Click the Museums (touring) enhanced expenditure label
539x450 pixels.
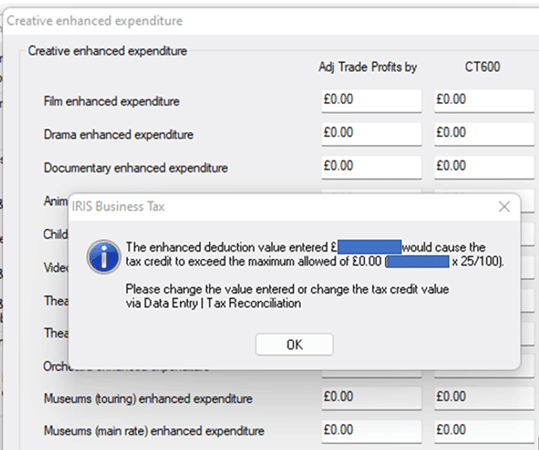click(148, 399)
